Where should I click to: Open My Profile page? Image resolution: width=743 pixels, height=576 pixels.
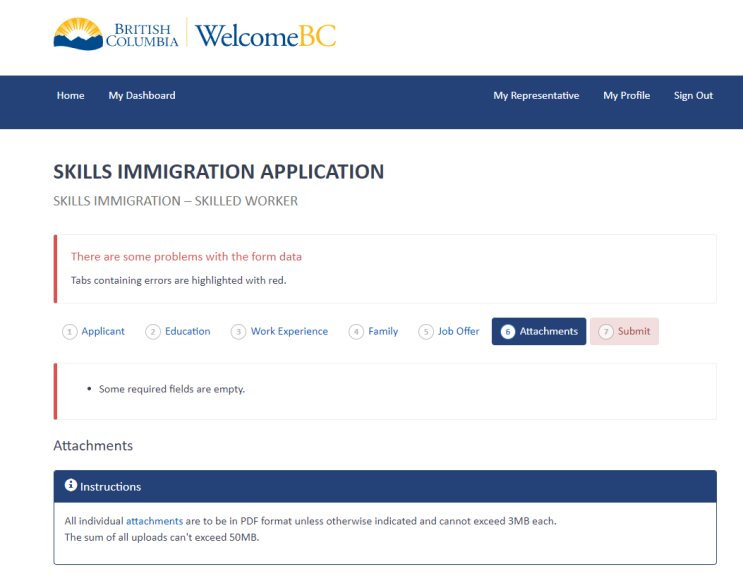point(626,96)
